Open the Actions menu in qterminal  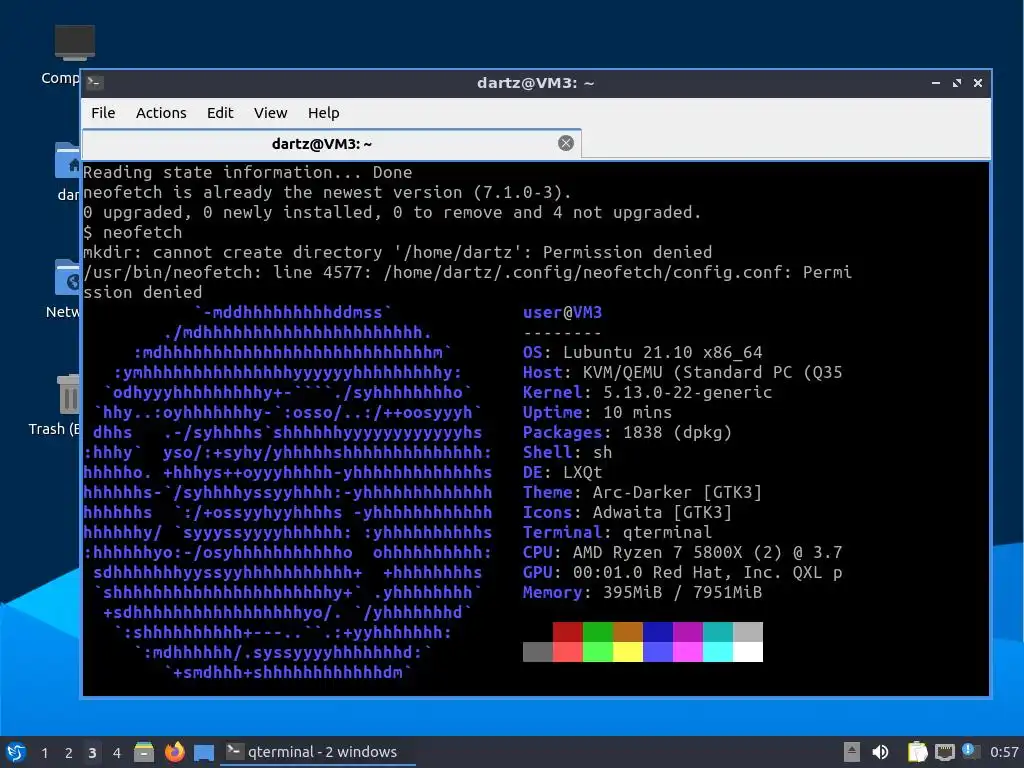pyautogui.click(x=161, y=113)
